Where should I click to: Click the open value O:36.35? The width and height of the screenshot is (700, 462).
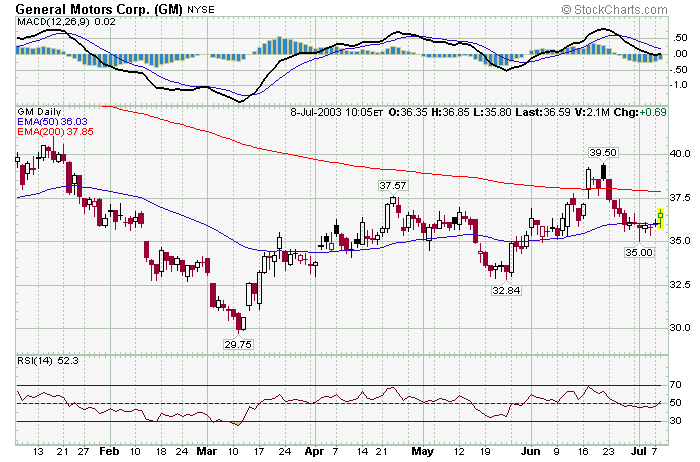tap(408, 112)
